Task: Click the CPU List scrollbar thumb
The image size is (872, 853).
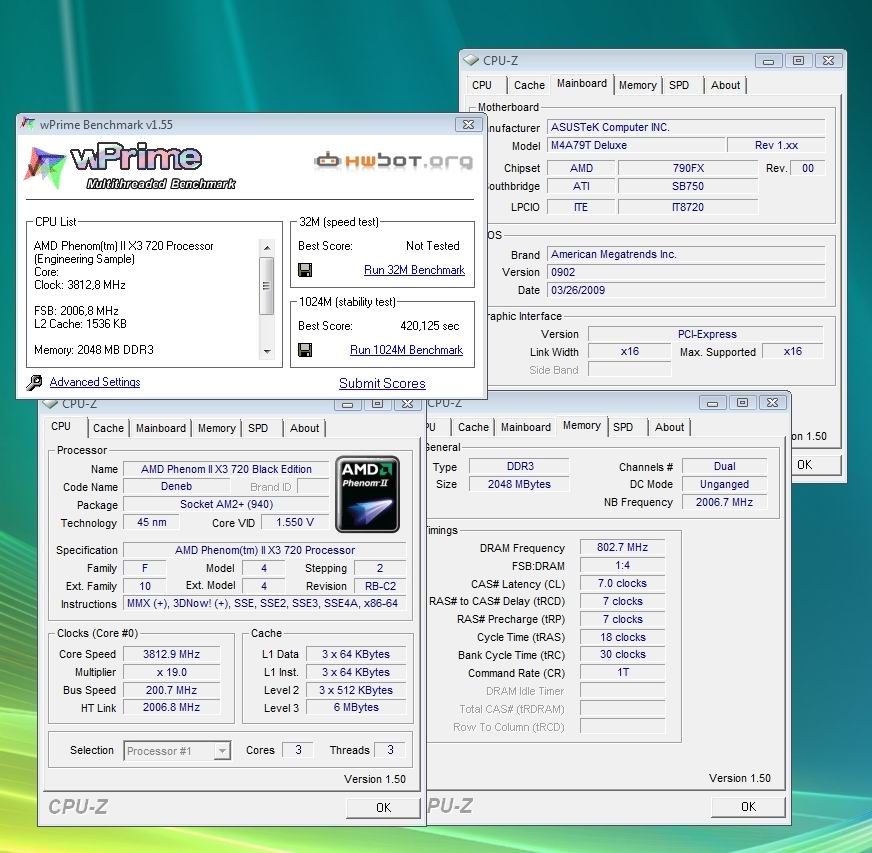Action: 267,286
